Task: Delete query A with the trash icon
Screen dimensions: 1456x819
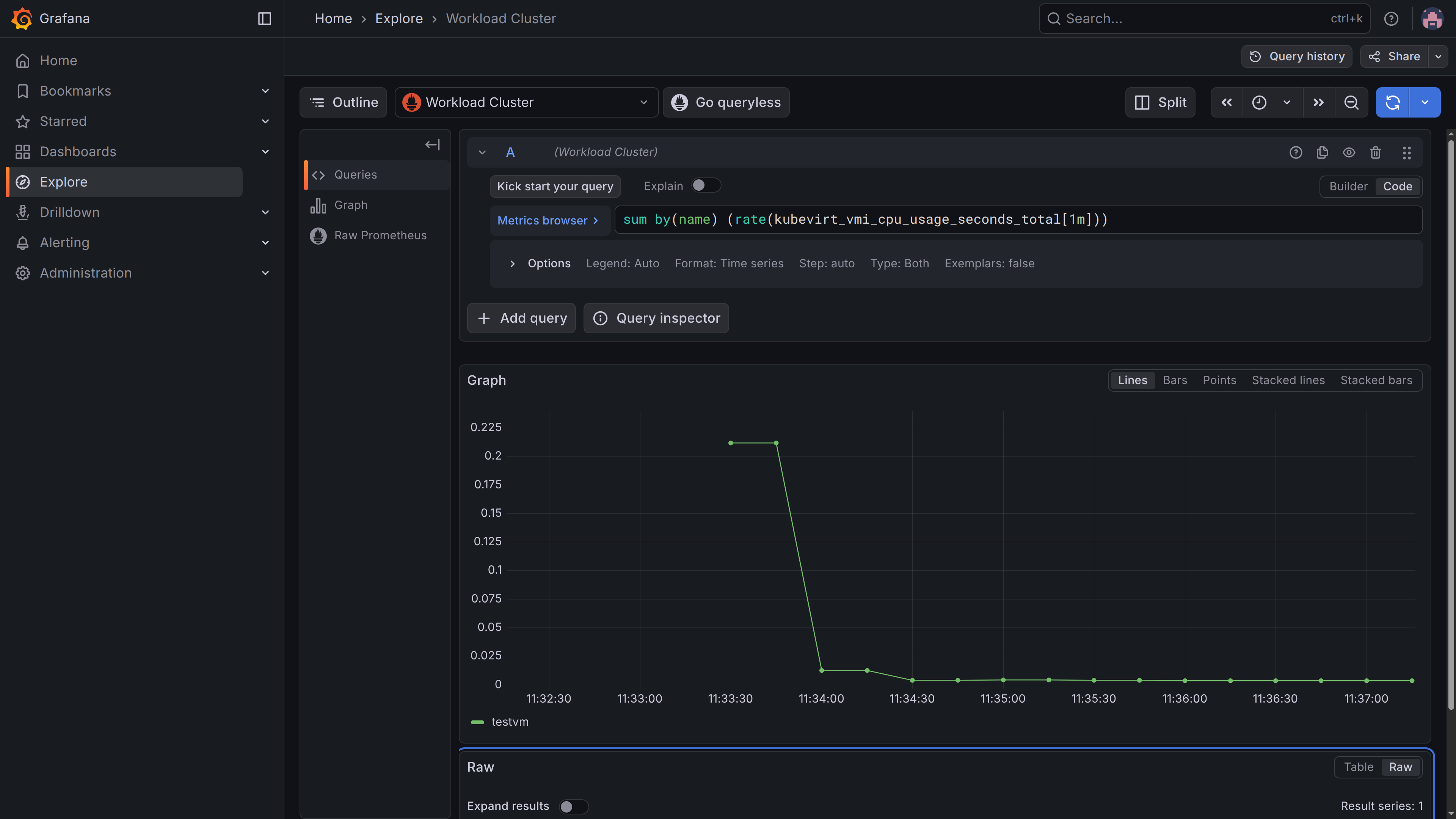Action: click(x=1376, y=152)
